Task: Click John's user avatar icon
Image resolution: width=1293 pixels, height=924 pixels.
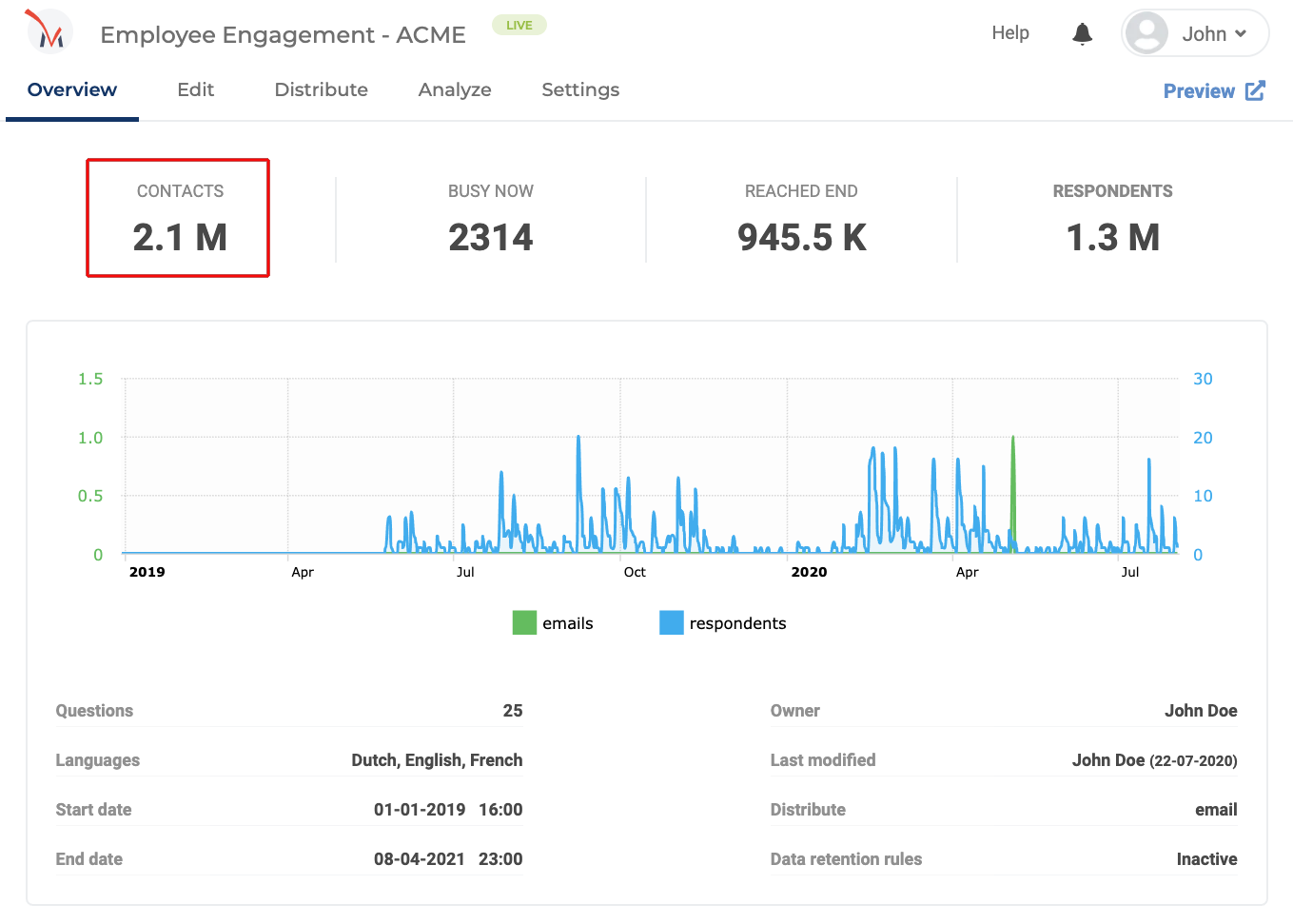Action: click(1146, 33)
